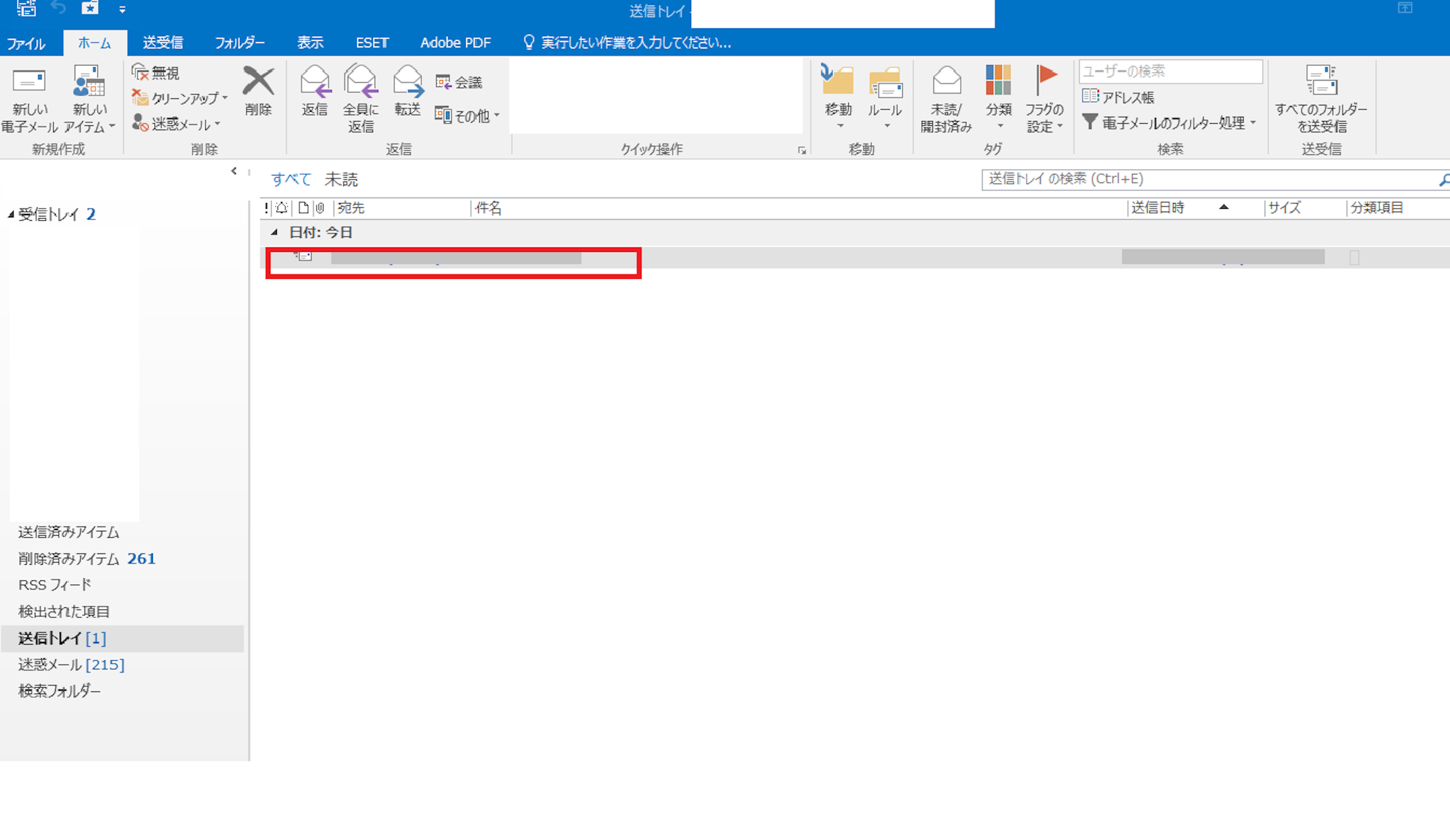Collapse the Date: Today (日付: 今日) group
The image size is (1450, 840).
point(274,232)
